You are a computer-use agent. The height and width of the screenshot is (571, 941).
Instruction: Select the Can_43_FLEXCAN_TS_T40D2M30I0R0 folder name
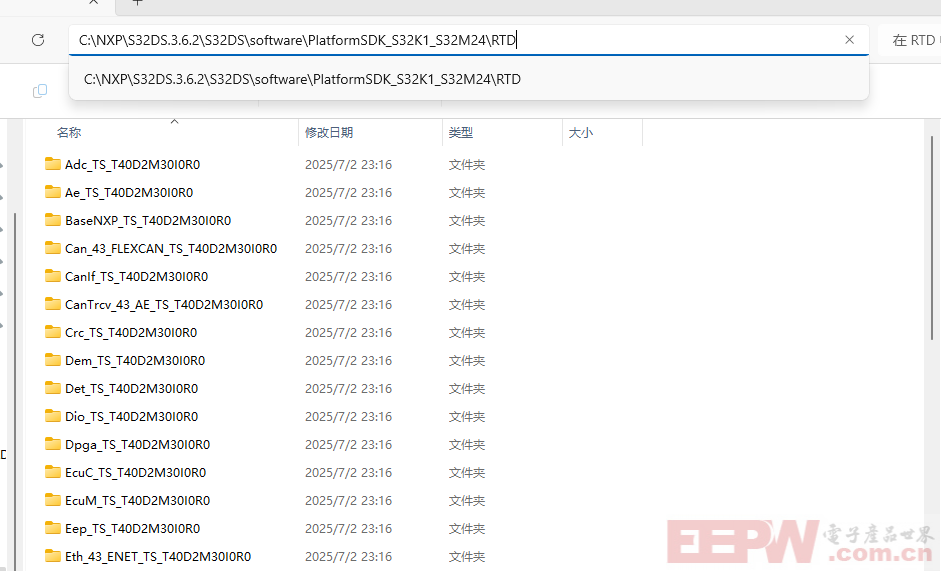coord(171,249)
